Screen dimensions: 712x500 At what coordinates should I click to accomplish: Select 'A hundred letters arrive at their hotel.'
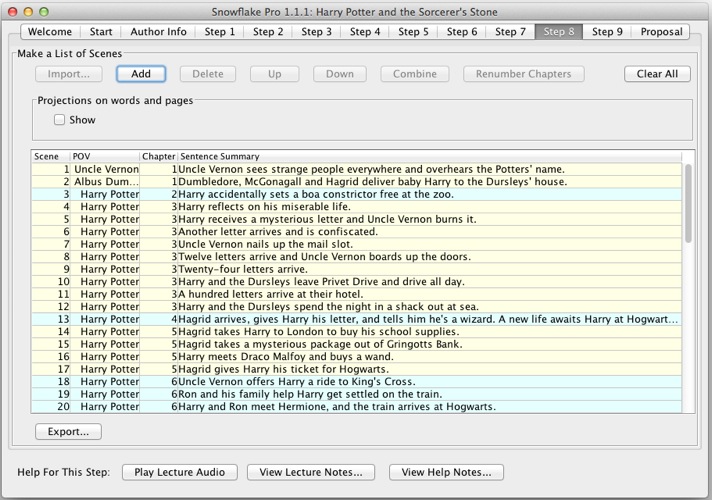(430, 294)
